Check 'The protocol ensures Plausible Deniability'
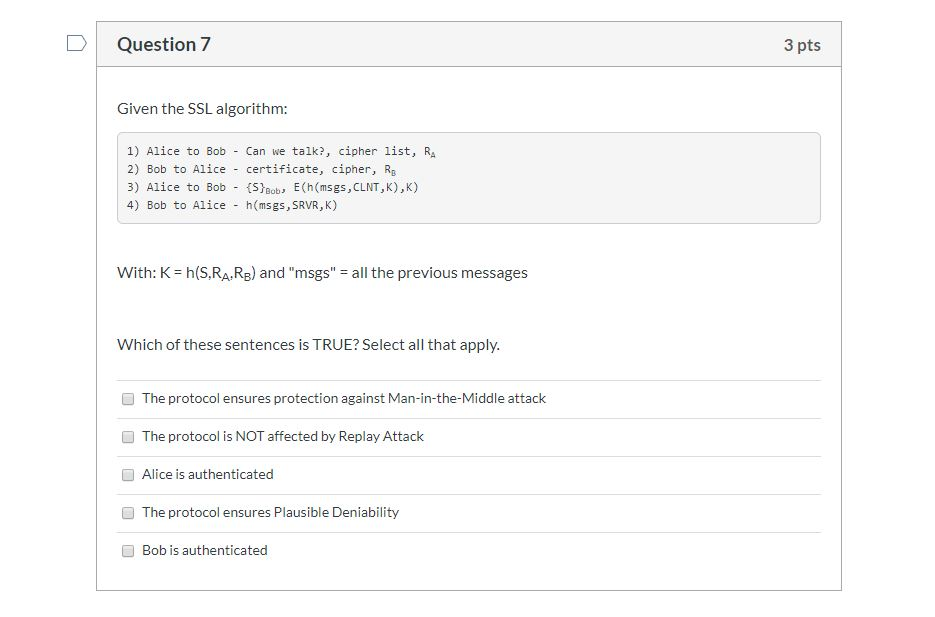 click(128, 512)
